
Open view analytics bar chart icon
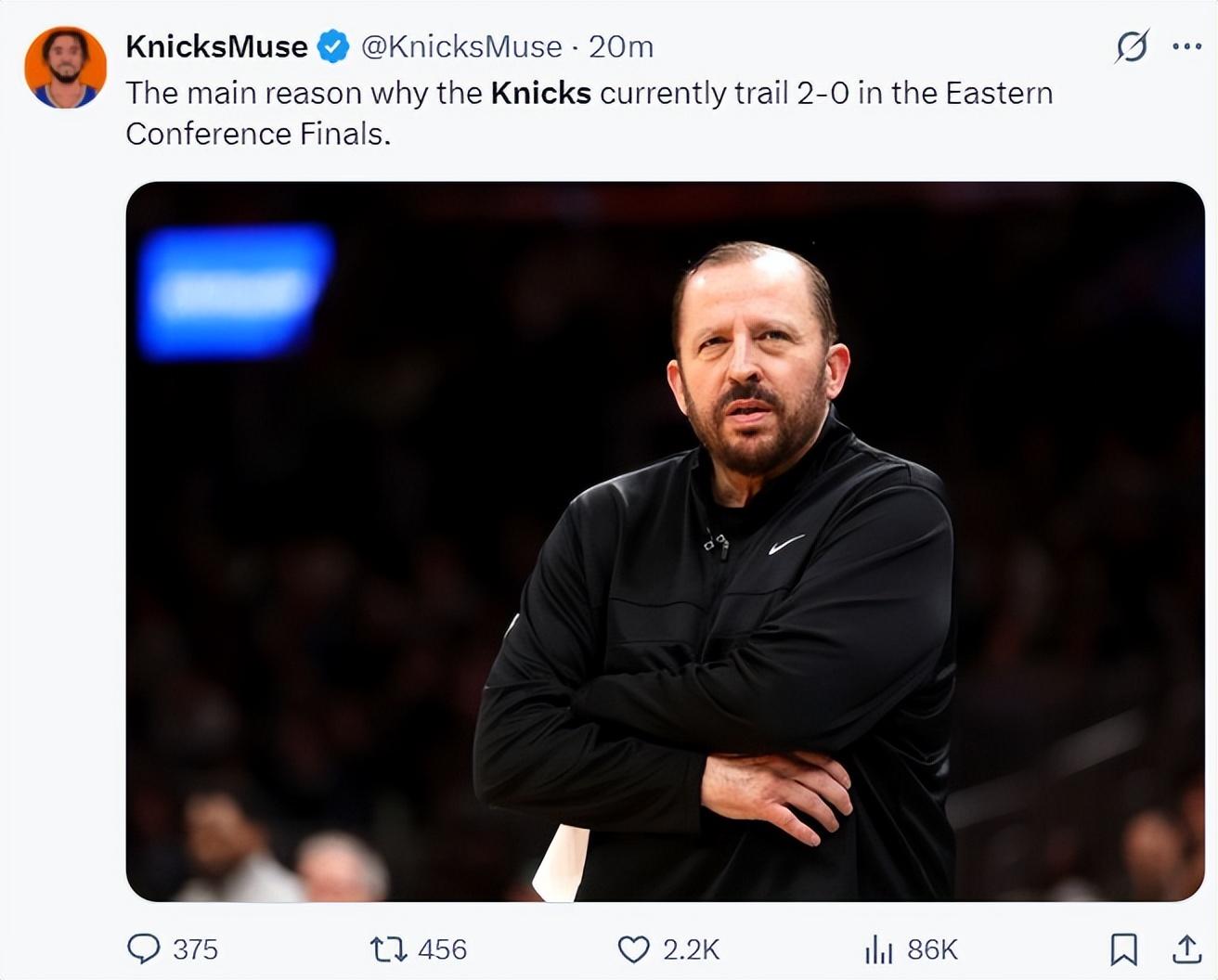(877, 948)
